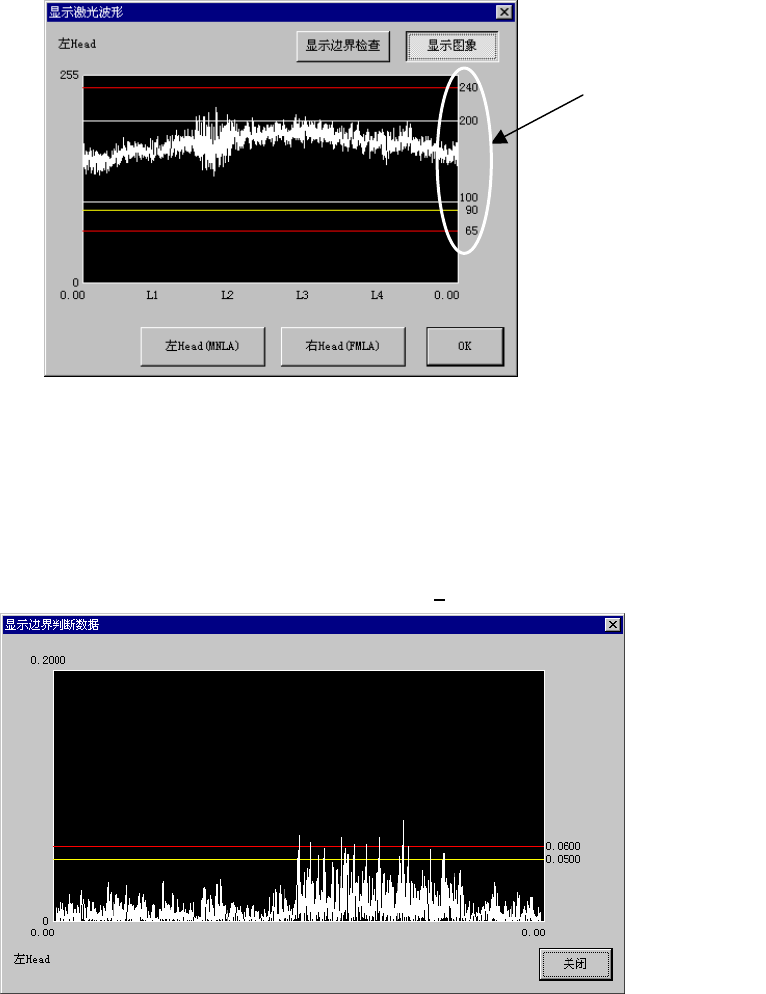Click the yellow 90 threshold line
Image resolution: width=766 pixels, height=994 pixels.
pos(270,210)
